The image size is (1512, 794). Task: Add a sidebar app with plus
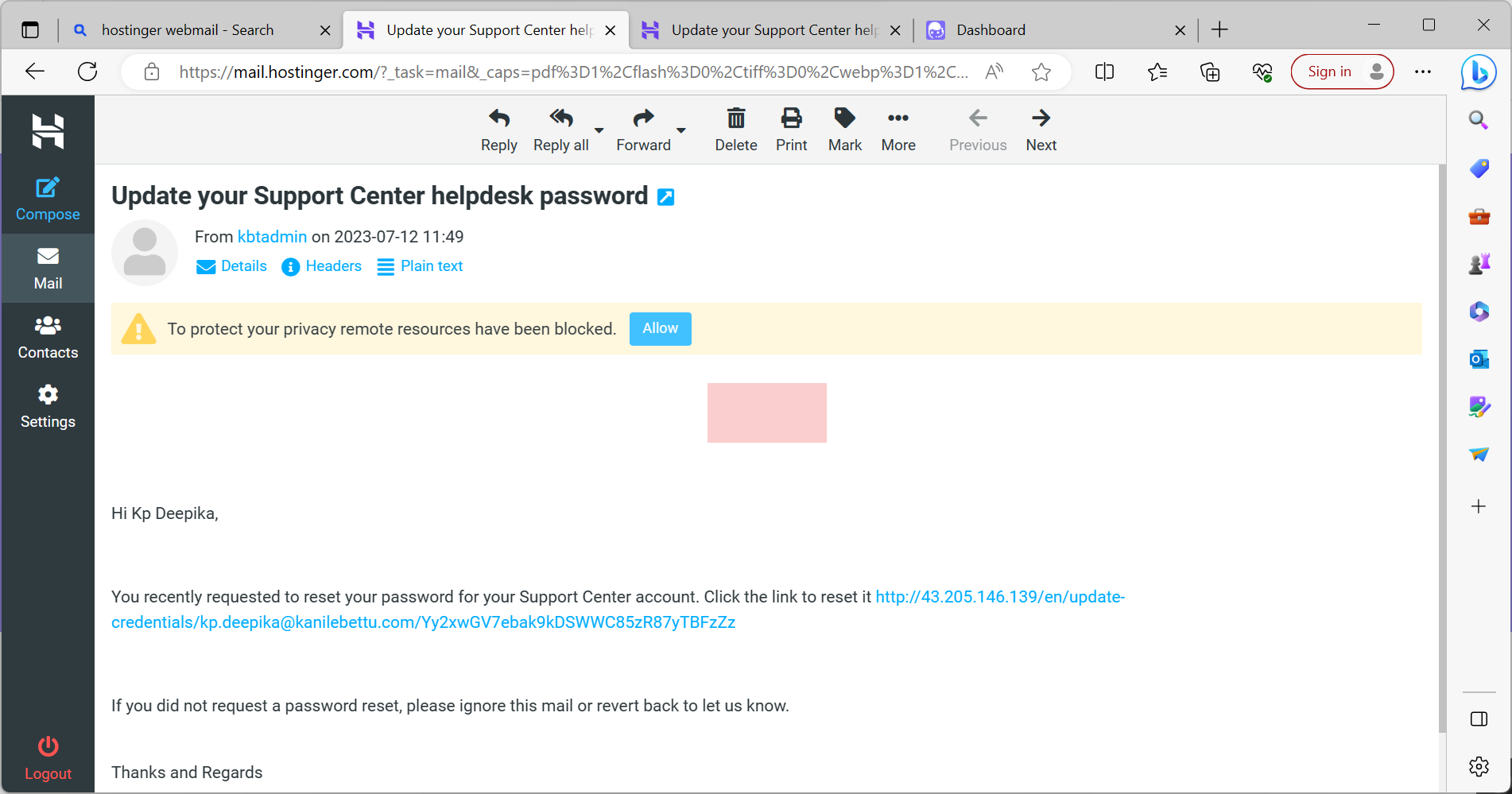(1479, 506)
